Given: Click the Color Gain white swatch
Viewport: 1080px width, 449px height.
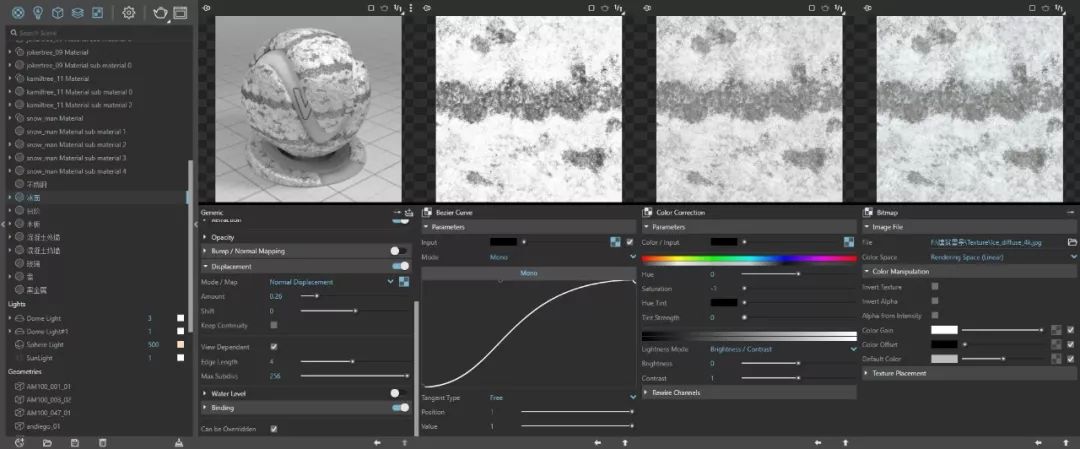Looking at the screenshot, I should [943, 330].
